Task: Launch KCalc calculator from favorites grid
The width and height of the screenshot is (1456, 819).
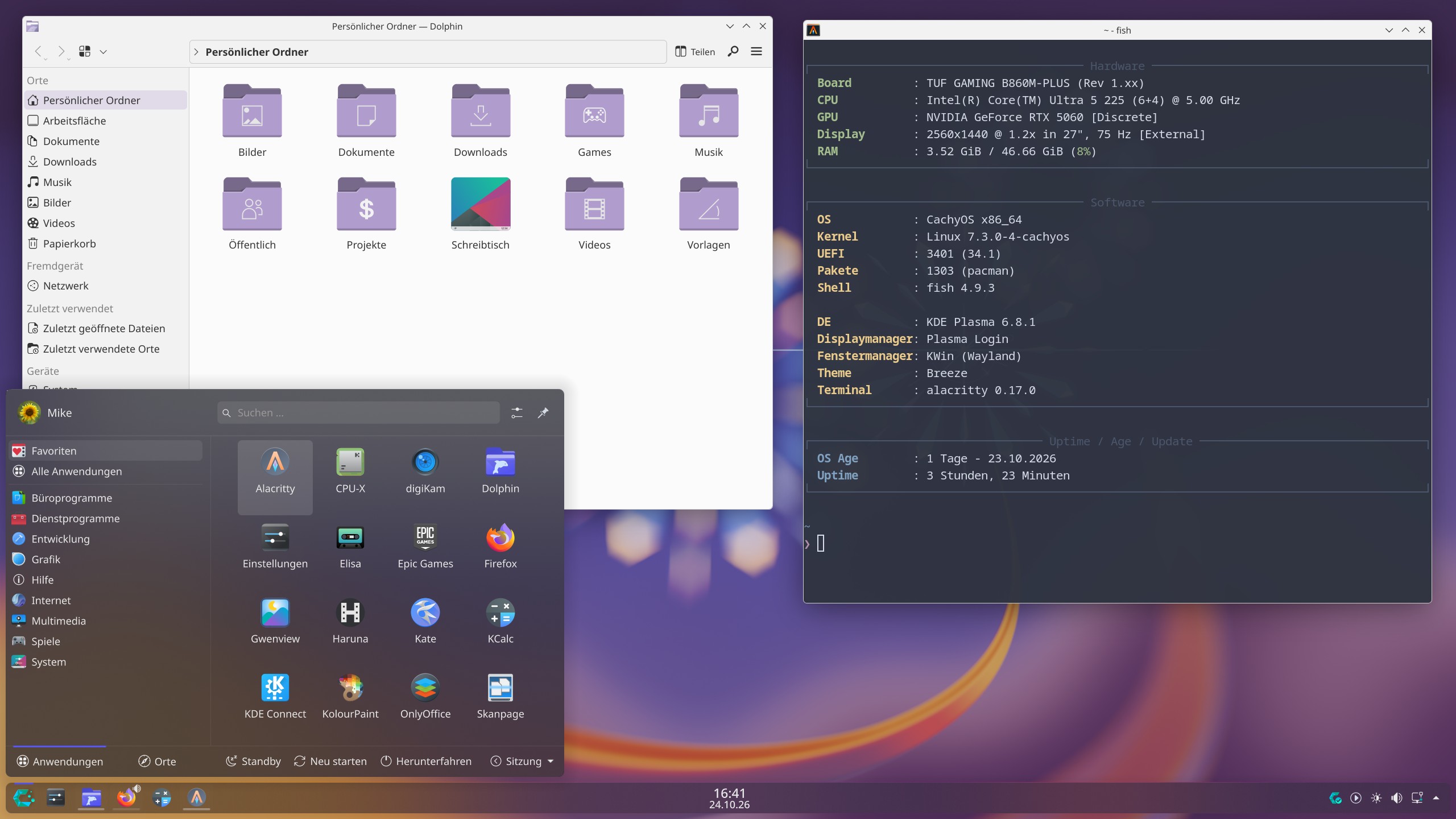Action: [x=500, y=621]
